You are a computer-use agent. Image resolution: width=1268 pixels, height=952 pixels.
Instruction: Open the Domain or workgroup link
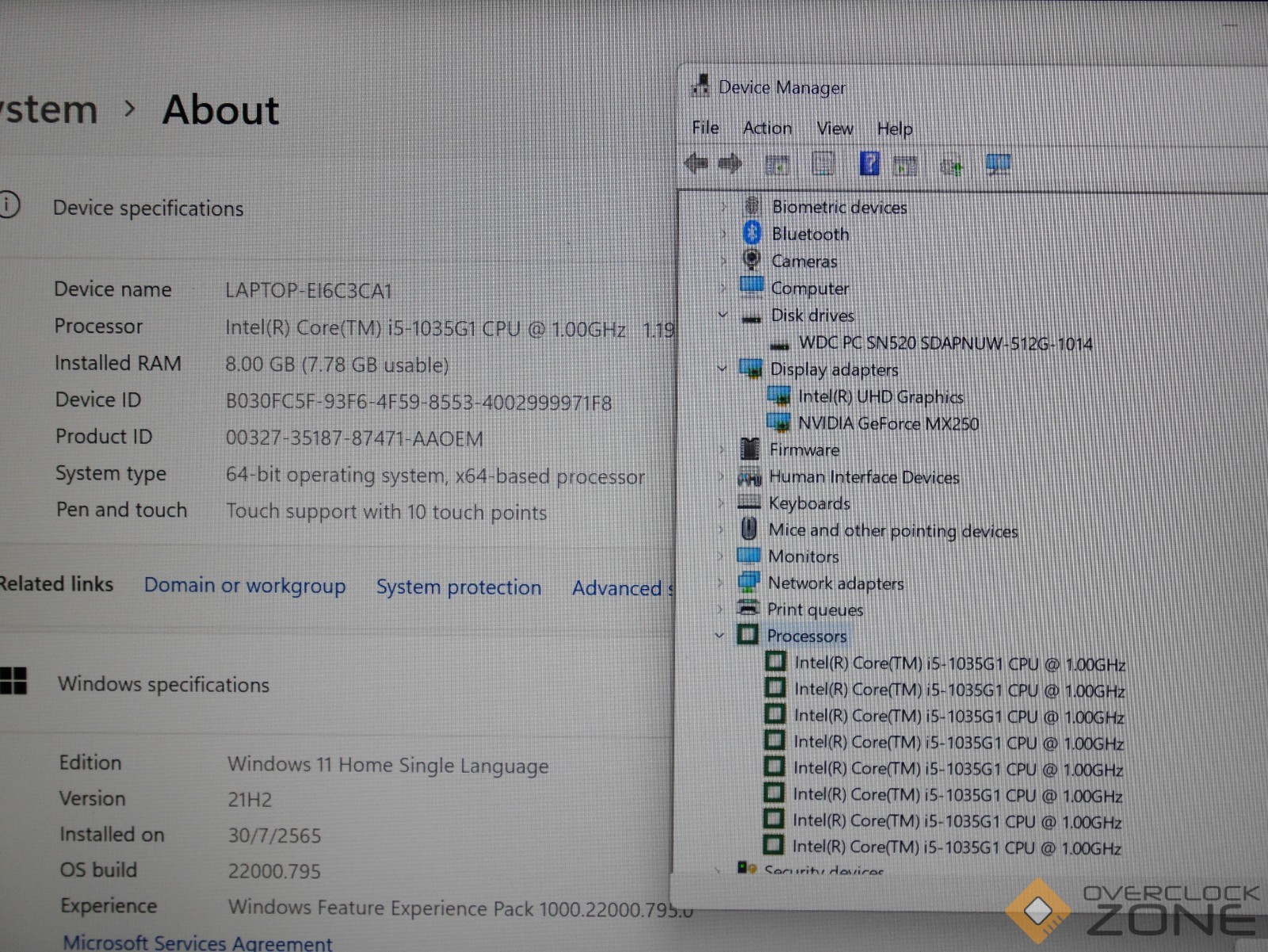point(245,586)
